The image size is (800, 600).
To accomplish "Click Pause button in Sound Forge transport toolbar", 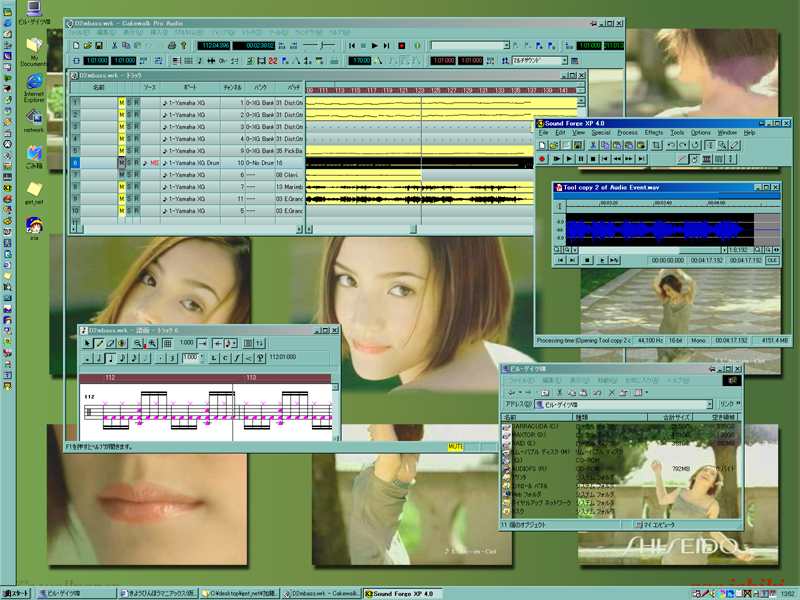I will (581, 159).
